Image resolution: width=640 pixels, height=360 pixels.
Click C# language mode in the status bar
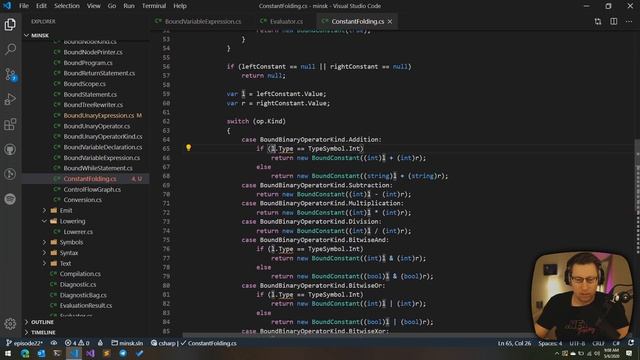(x=616, y=343)
